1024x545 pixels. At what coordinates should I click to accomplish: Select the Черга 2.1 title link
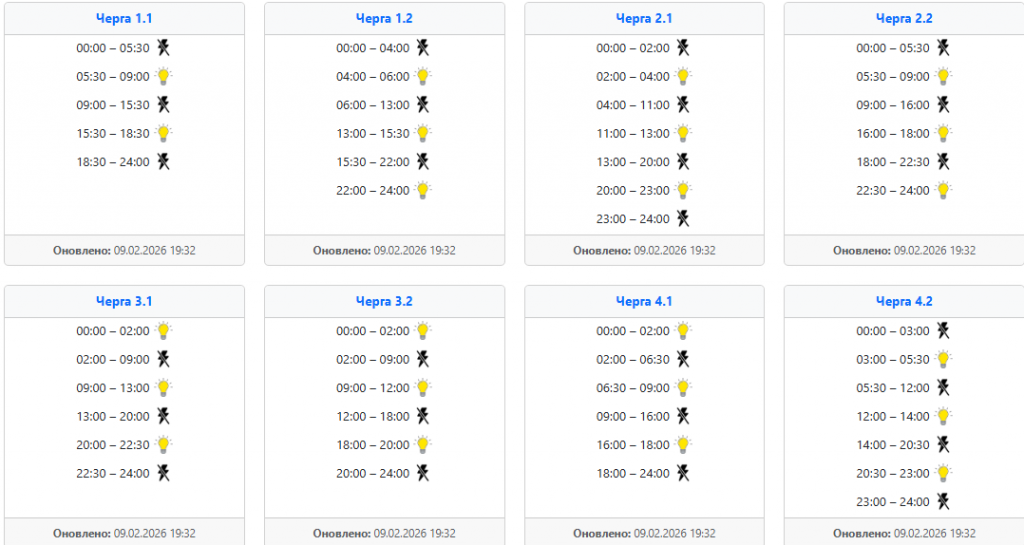[x=644, y=18]
